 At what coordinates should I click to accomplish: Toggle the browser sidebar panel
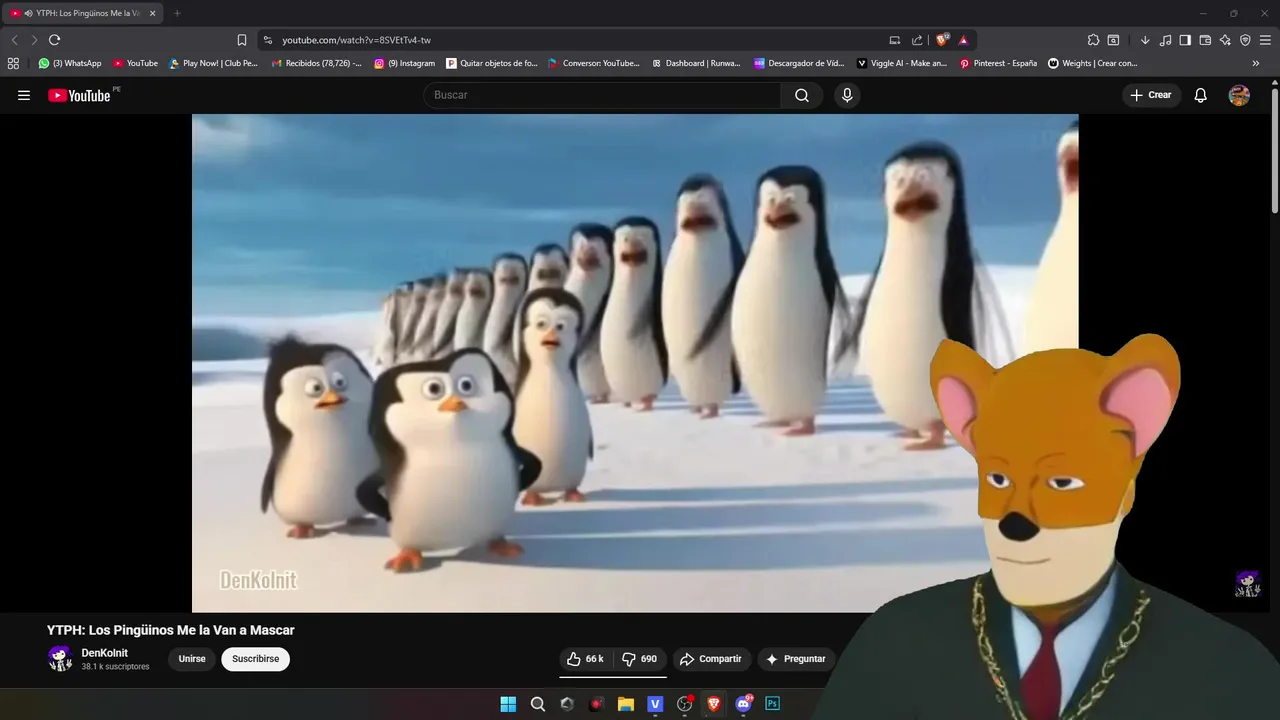[x=1185, y=40]
